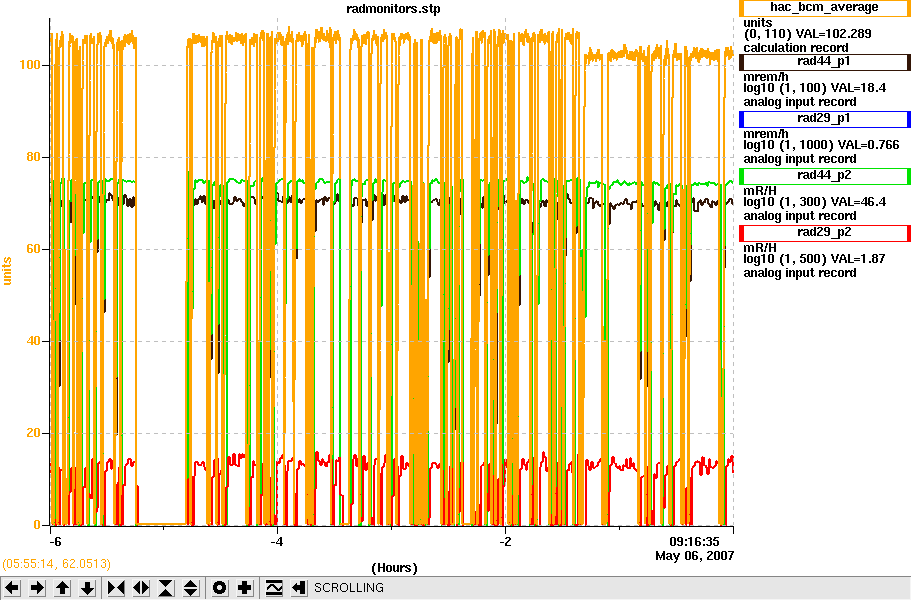Click the -2 x-axis tick label
The width and height of the screenshot is (911, 600).
[x=505, y=541]
